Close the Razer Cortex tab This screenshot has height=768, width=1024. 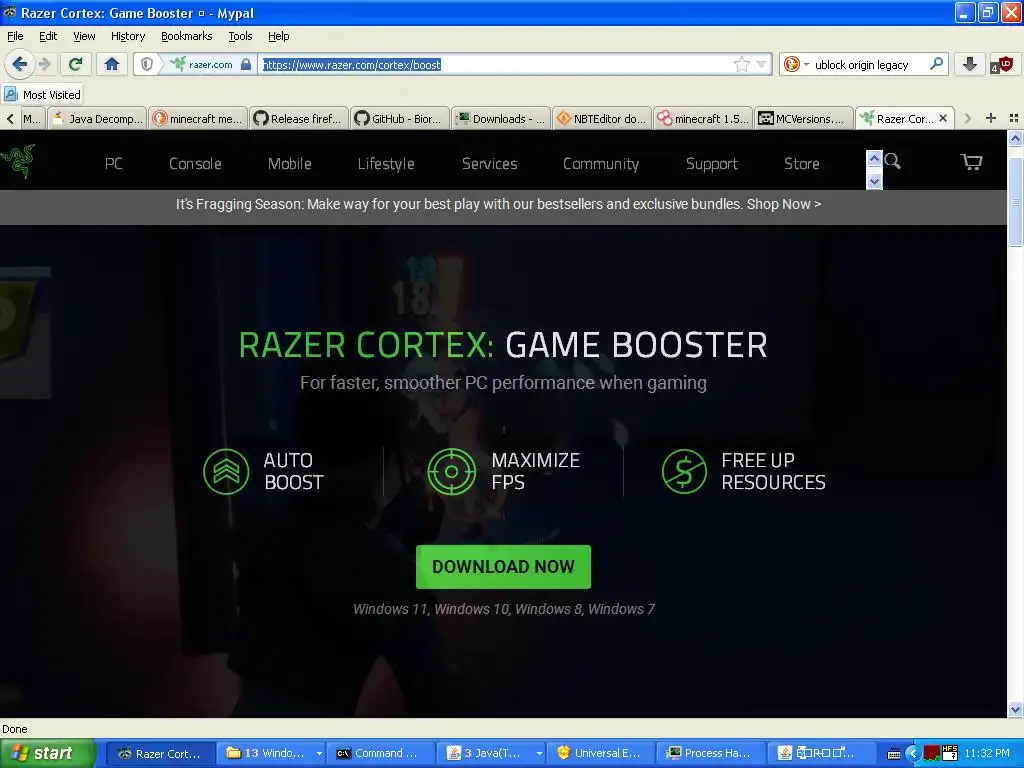pos(942,118)
